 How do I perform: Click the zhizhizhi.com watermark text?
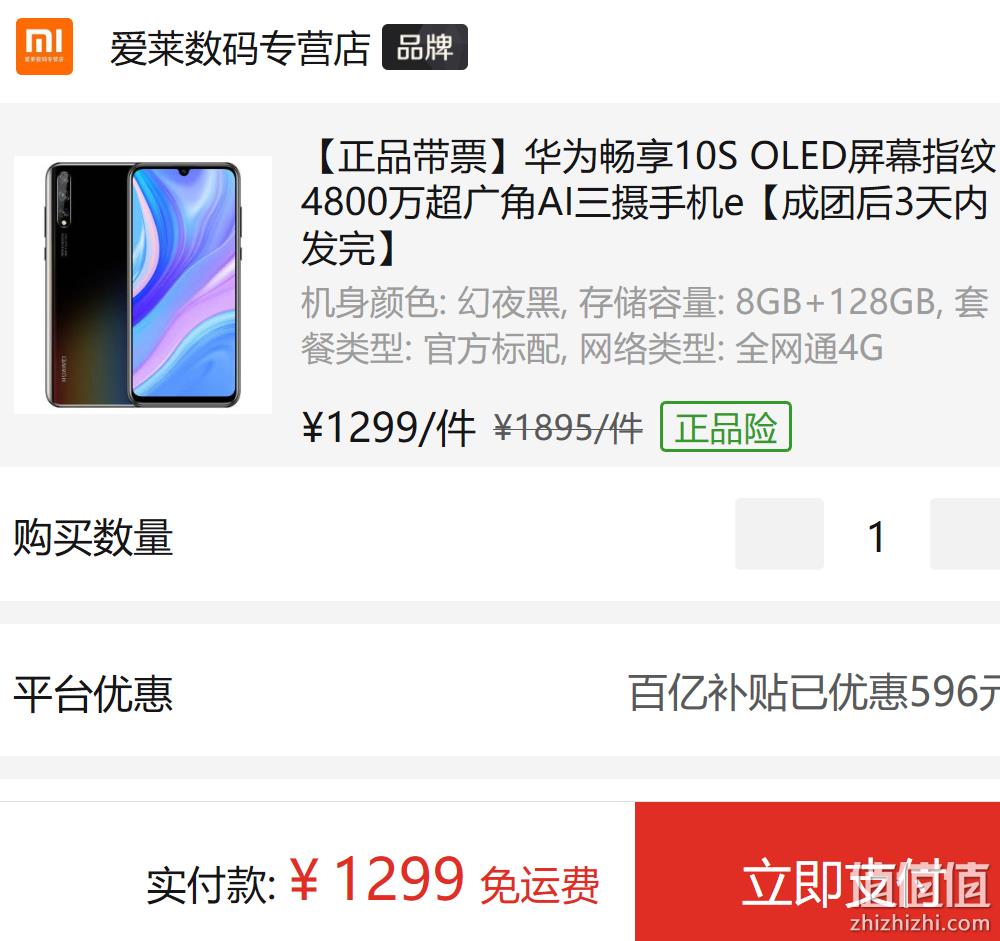coord(920,922)
